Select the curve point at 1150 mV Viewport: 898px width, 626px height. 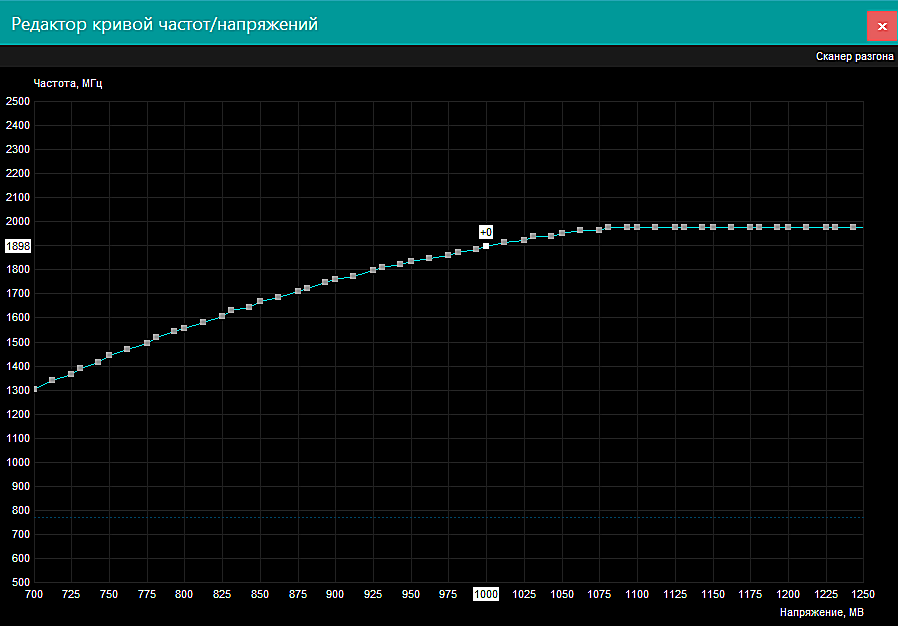click(713, 227)
